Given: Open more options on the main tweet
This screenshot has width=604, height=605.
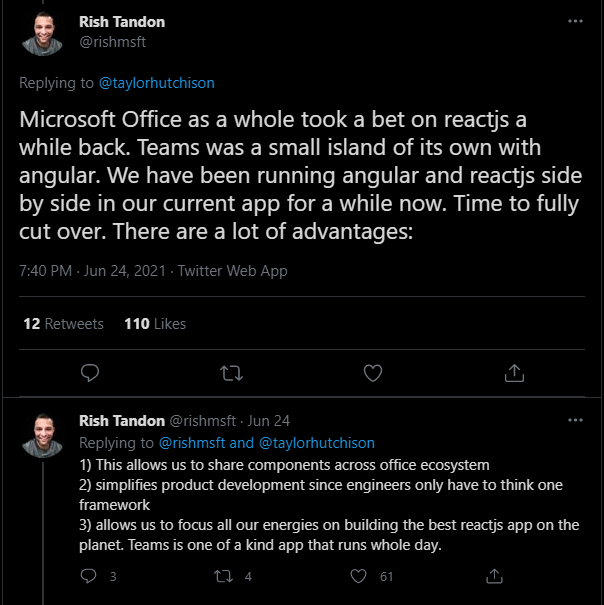Looking at the screenshot, I should 575,21.
